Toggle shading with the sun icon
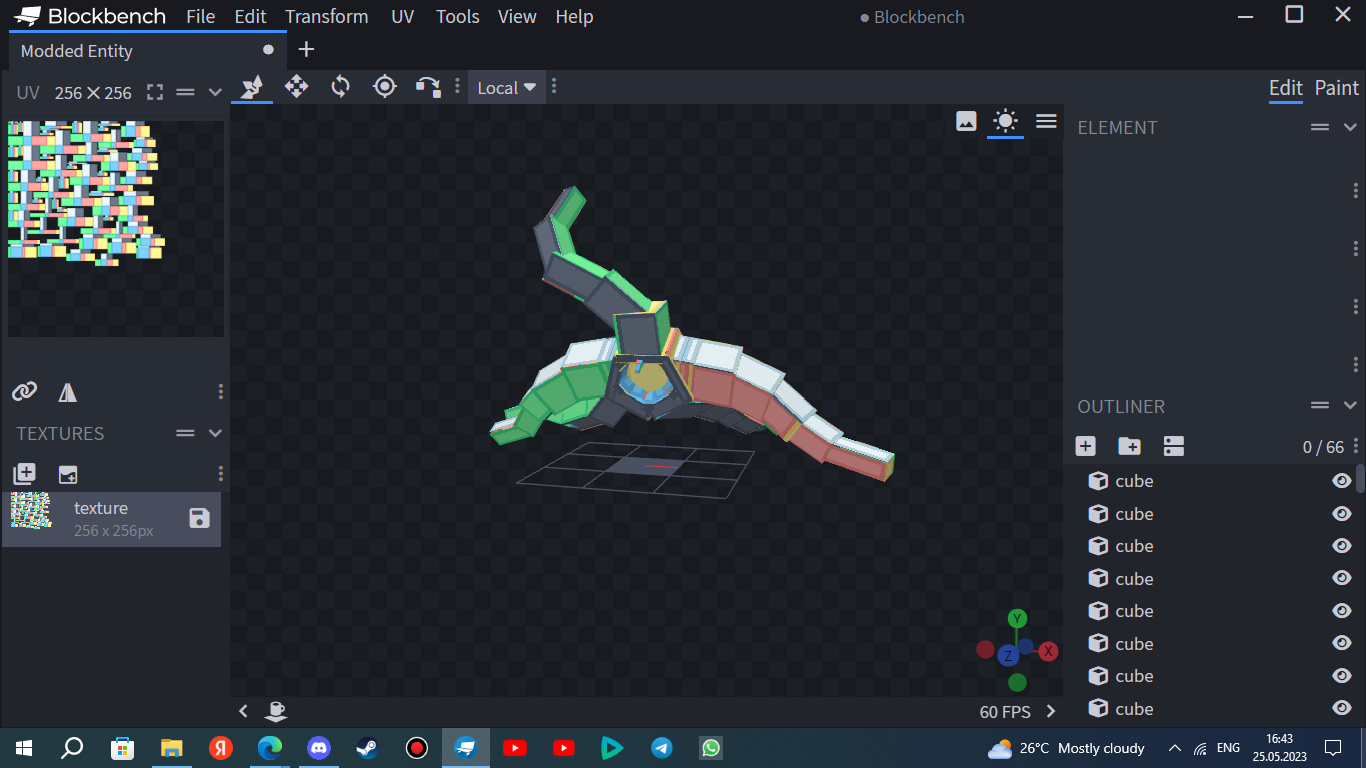The image size is (1366, 768). tap(1005, 120)
